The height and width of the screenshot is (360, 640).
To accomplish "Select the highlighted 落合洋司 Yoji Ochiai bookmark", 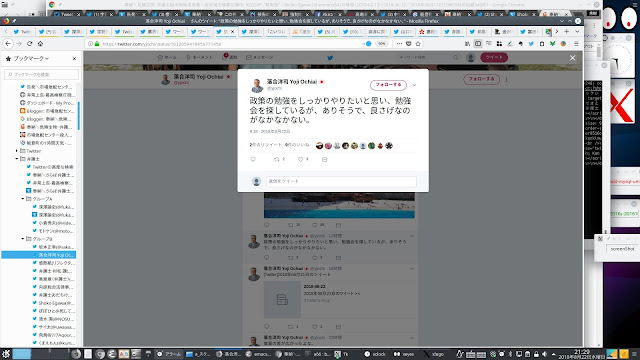I will click(x=39, y=255).
